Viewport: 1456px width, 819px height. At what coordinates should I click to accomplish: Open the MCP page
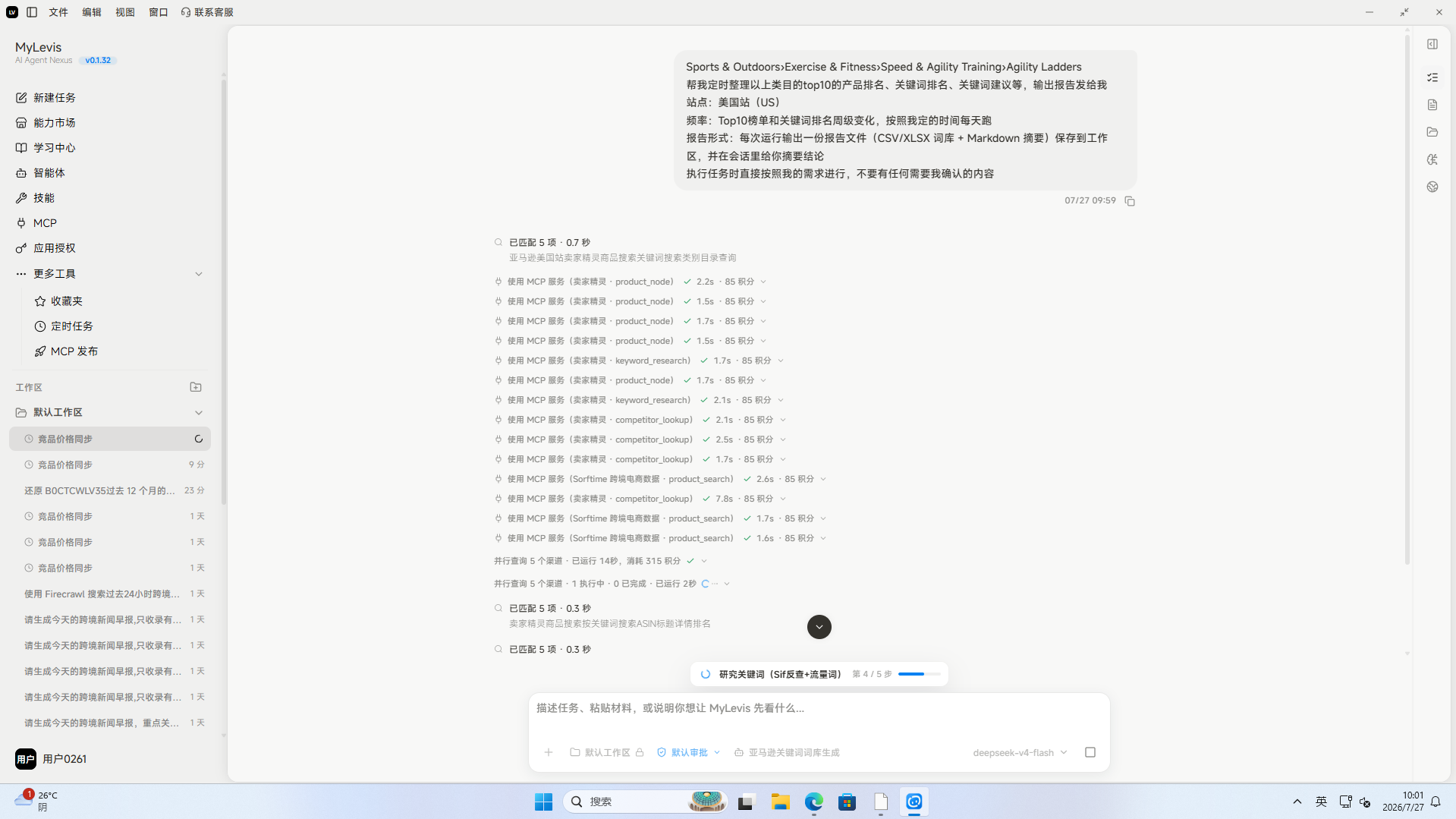(x=36, y=222)
